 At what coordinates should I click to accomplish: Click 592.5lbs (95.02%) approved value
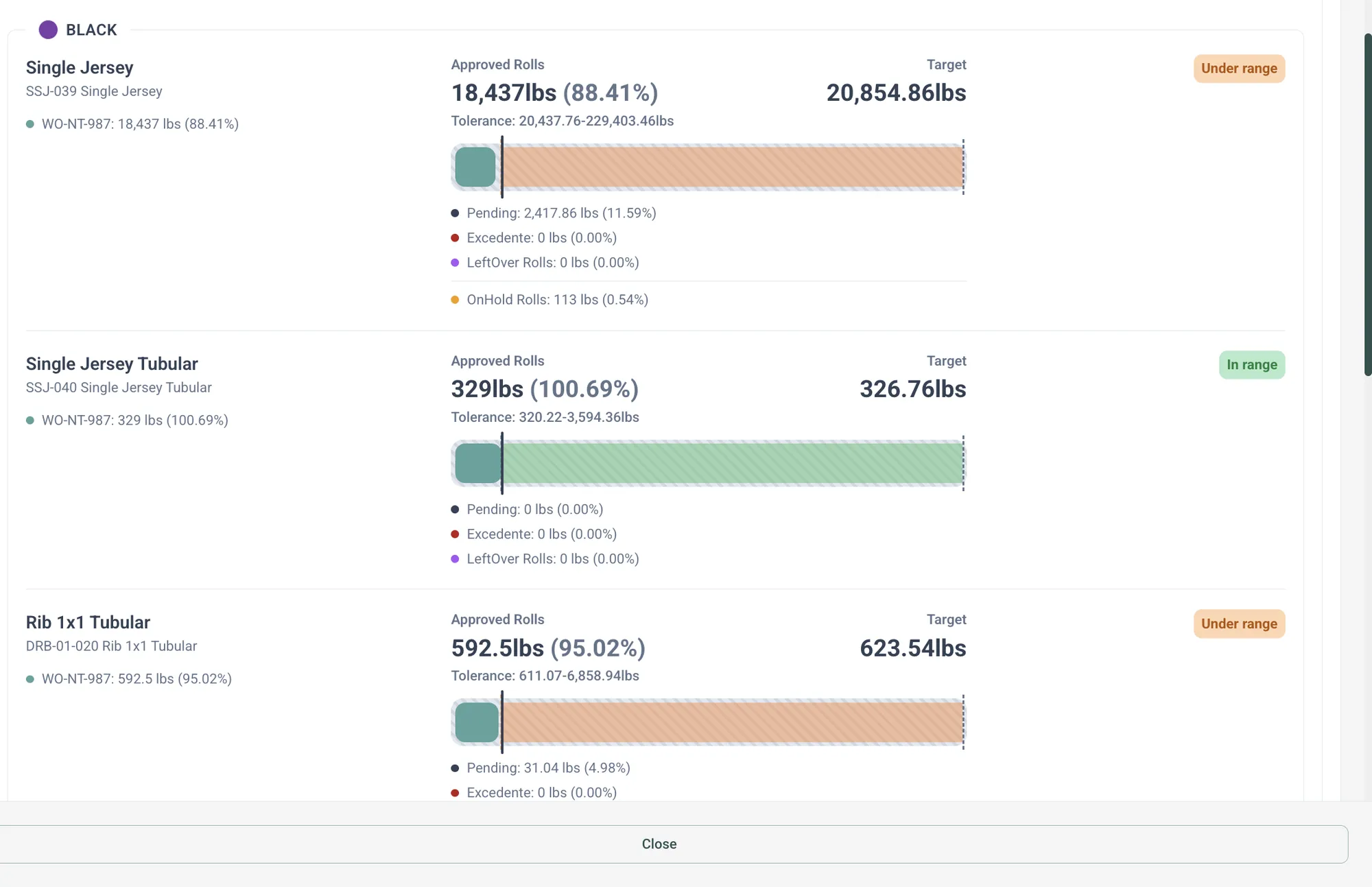click(548, 648)
